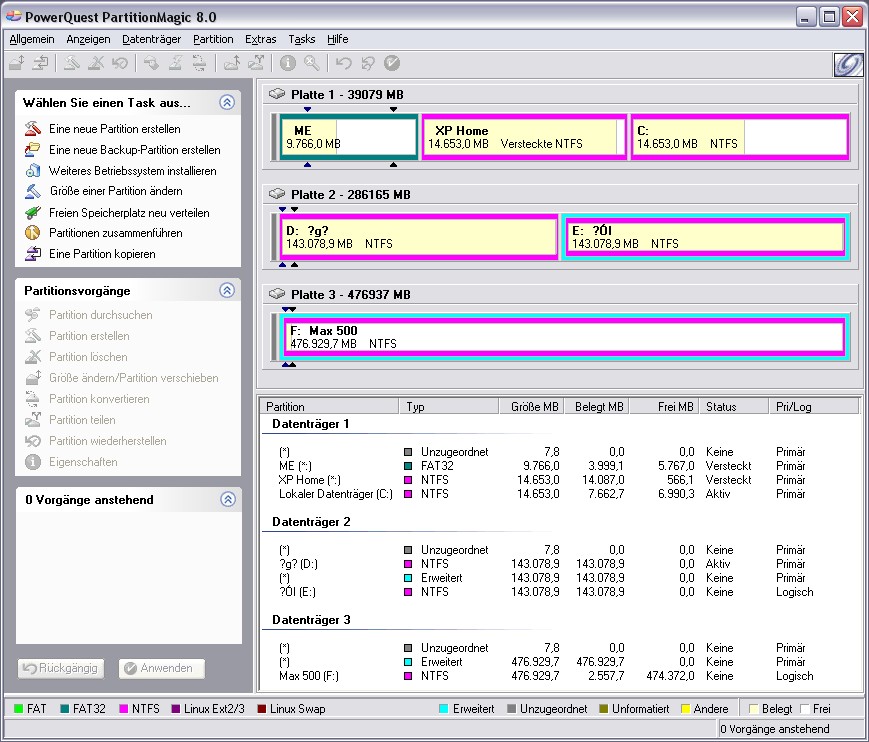Select the ME partition block on Platte 1
869x742 pixels.
point(349,137)
